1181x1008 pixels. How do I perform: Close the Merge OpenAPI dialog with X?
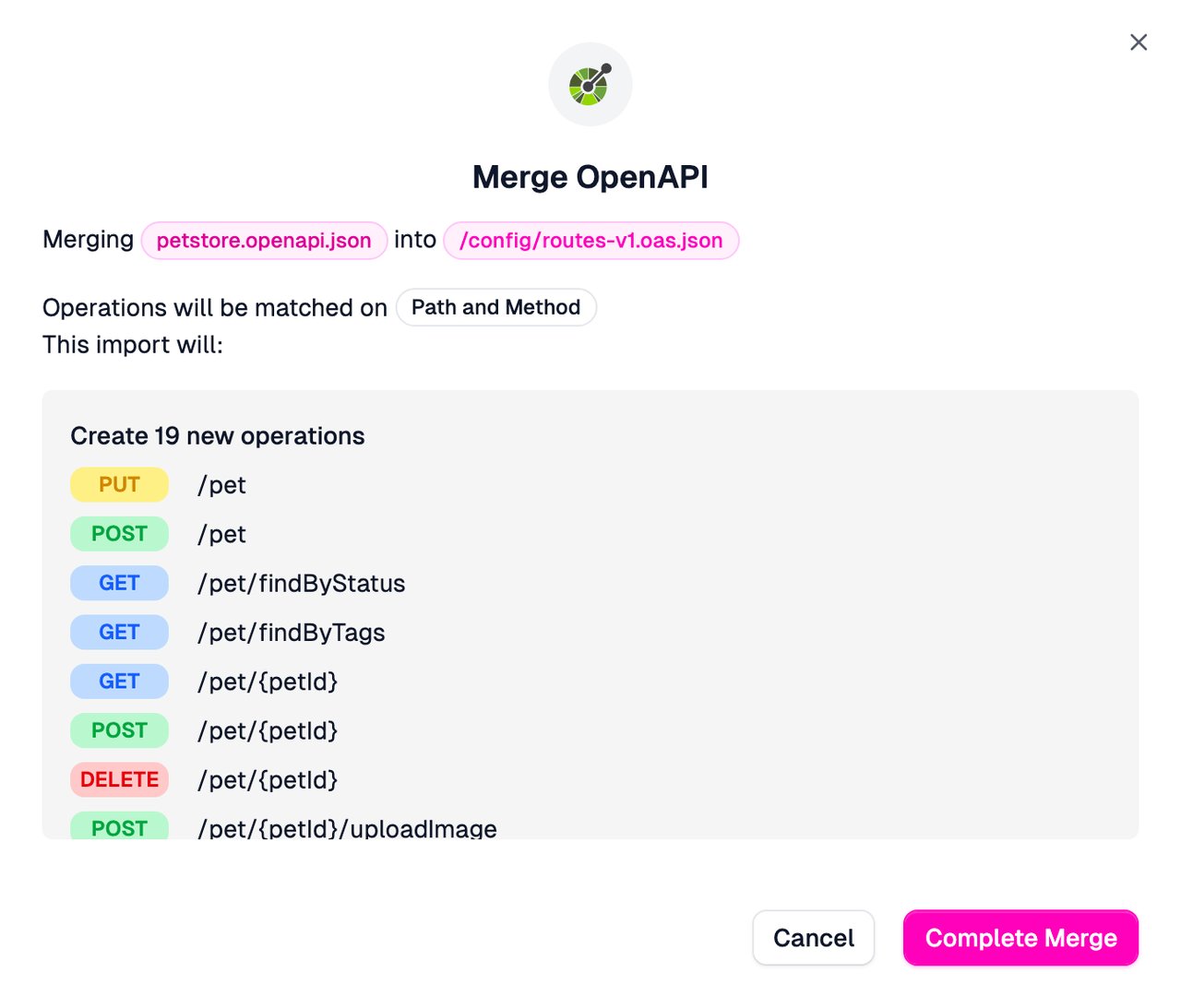pyautogui.click(x=1139, y=42)
